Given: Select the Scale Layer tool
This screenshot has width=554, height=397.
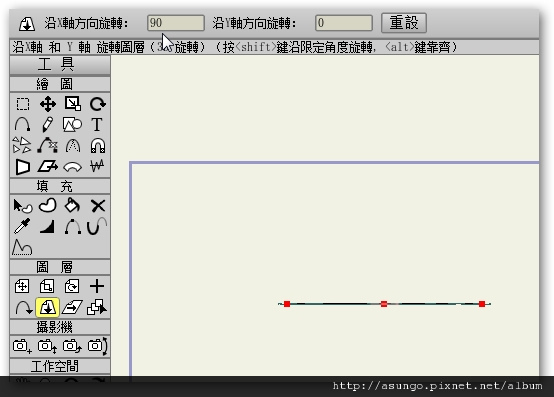Looking at the screenshot, I should point(47,286).
